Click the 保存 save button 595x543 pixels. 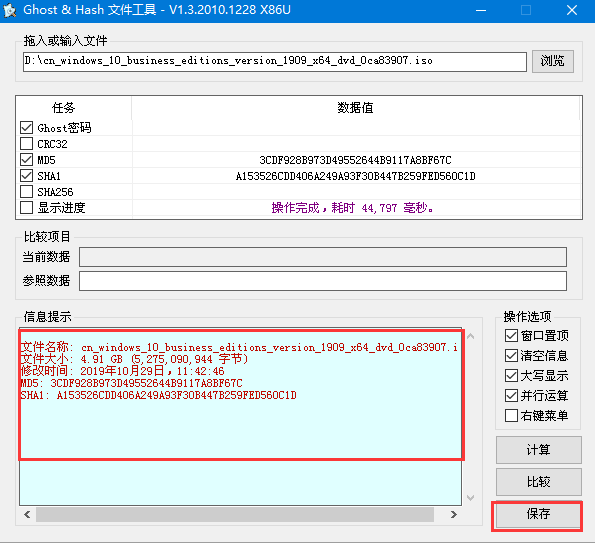point(538,514)
